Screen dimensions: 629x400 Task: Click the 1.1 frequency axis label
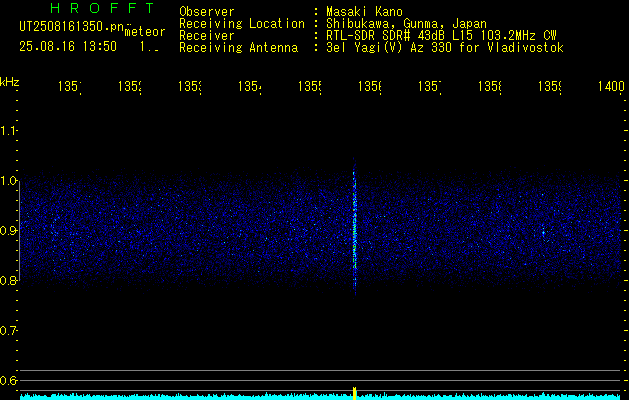coord(9,131)
